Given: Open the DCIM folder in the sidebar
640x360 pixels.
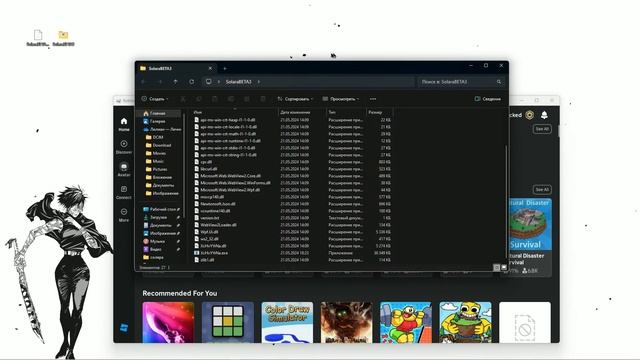Looking at the screenshot, I should (x=158, y=137).
